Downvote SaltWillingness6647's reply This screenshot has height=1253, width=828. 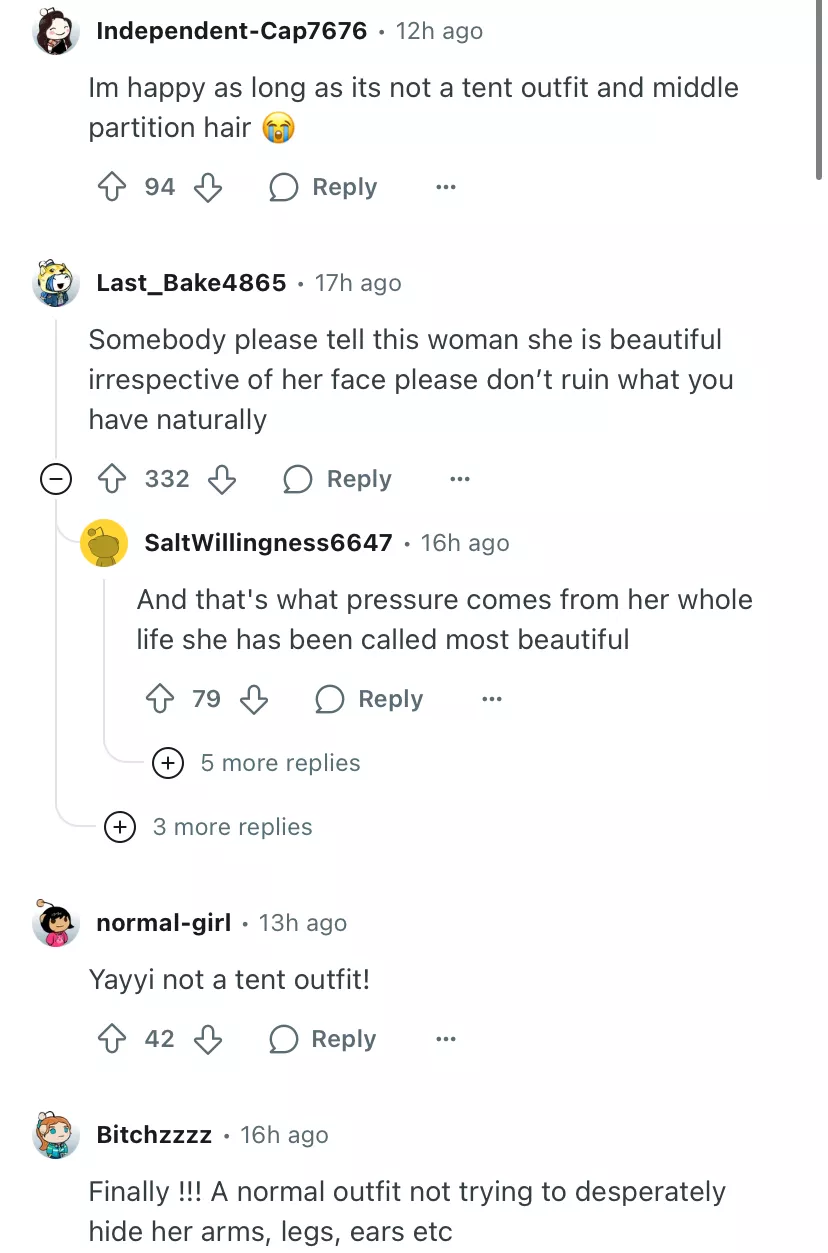[254, 699]
